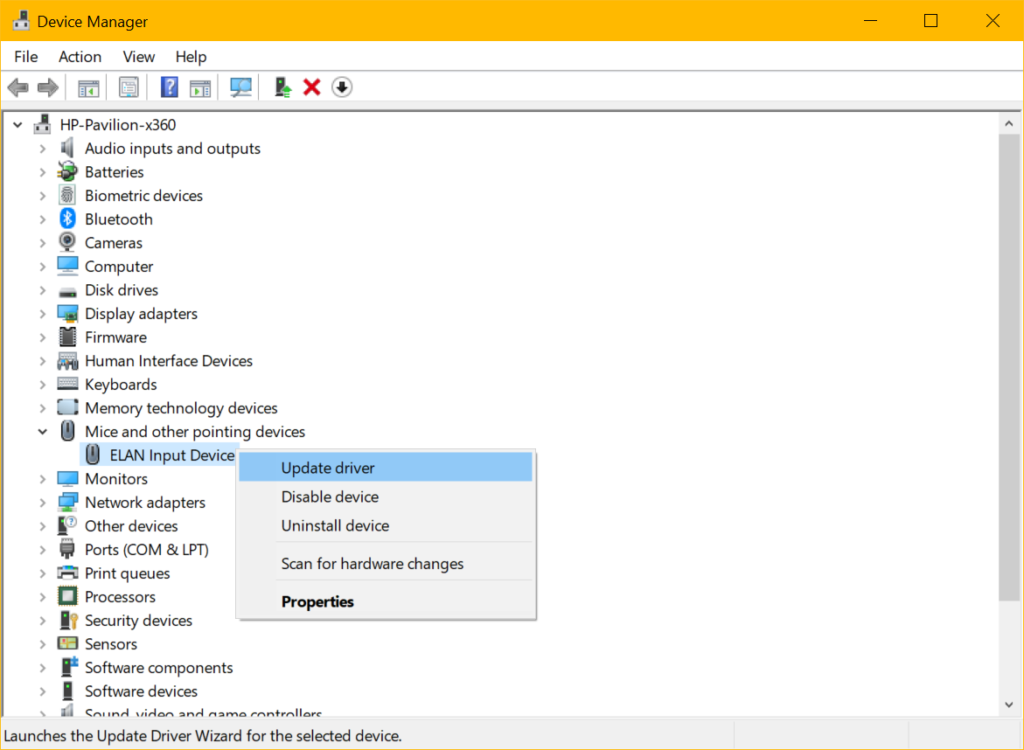Click the Scan for hardware changes monitor icon

241,88
